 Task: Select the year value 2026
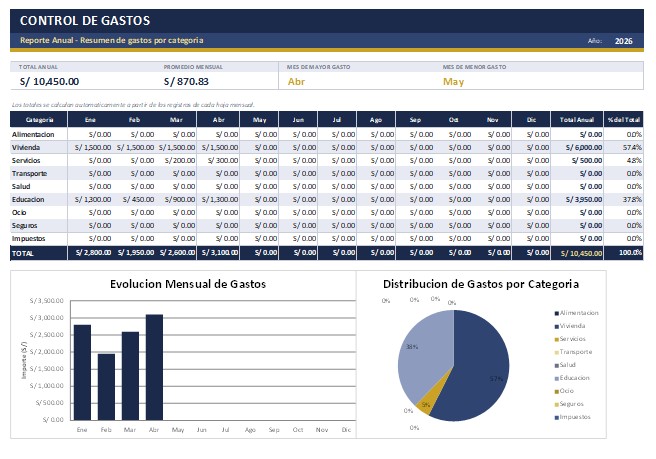(623, 41)
